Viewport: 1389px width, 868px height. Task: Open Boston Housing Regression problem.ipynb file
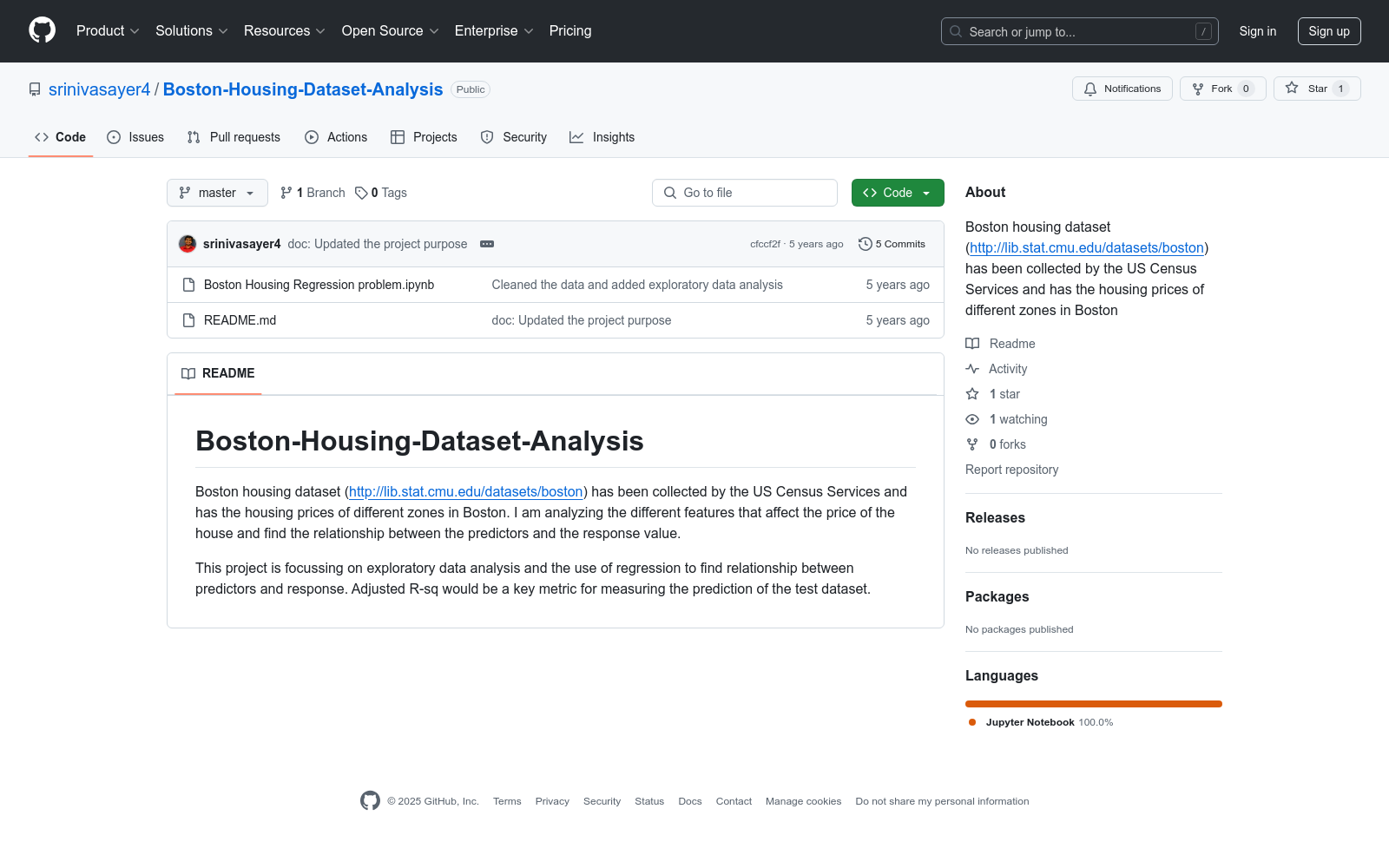(x=319, y=285)
